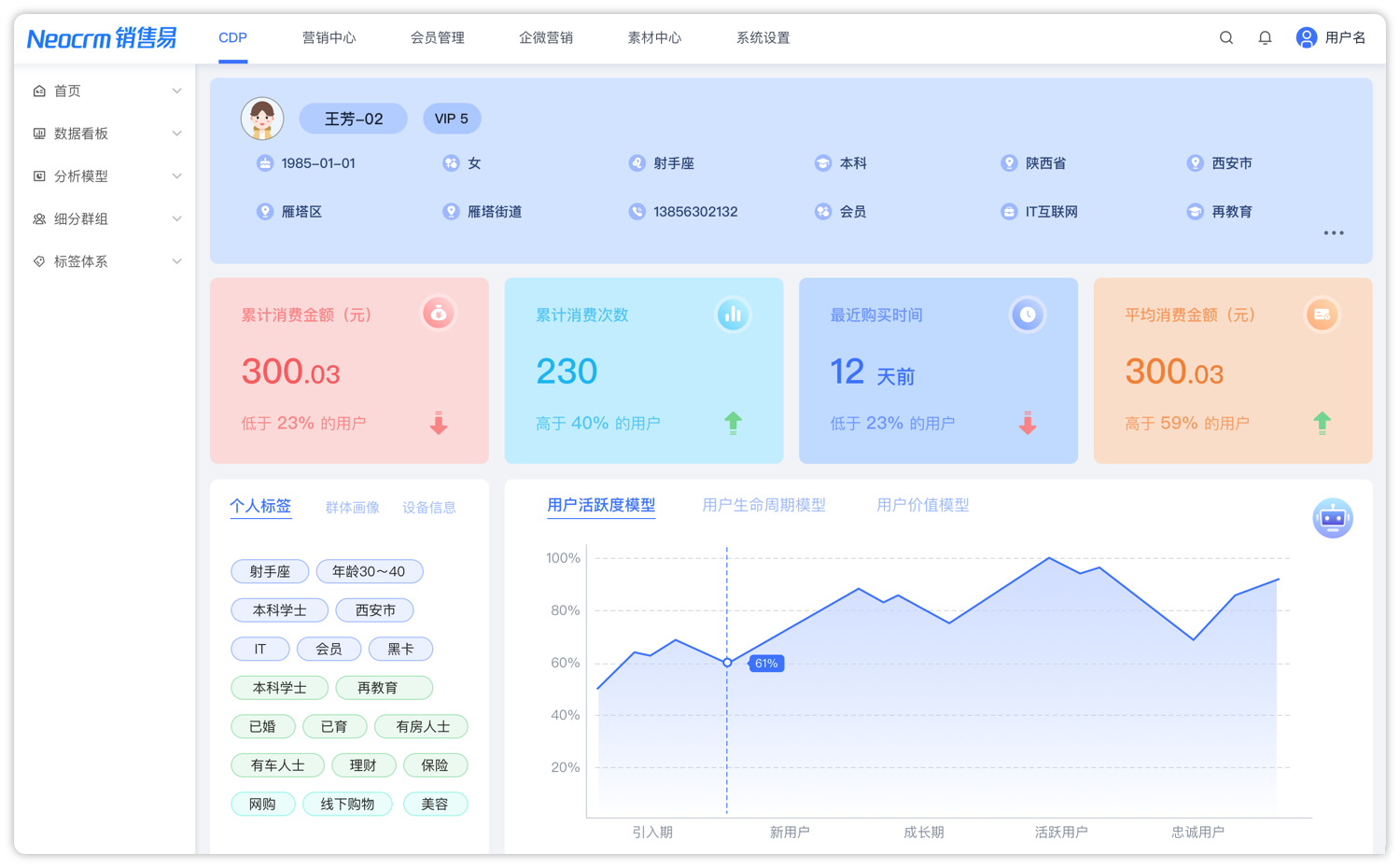Viewport: 1400px width, 868px height.
Task: Click the location icon next to 陕西省
Action: tap(1009, 163)
